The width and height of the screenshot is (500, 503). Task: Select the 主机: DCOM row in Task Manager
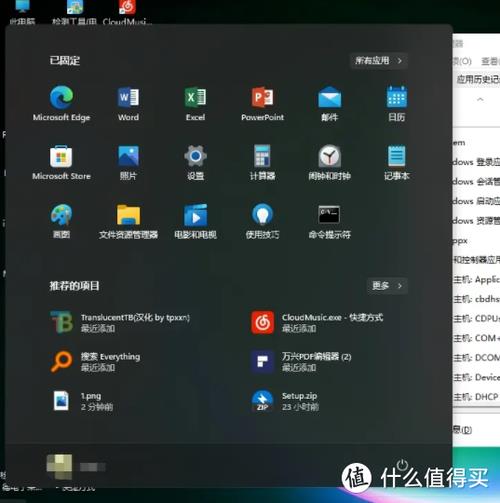click(476, 357)
